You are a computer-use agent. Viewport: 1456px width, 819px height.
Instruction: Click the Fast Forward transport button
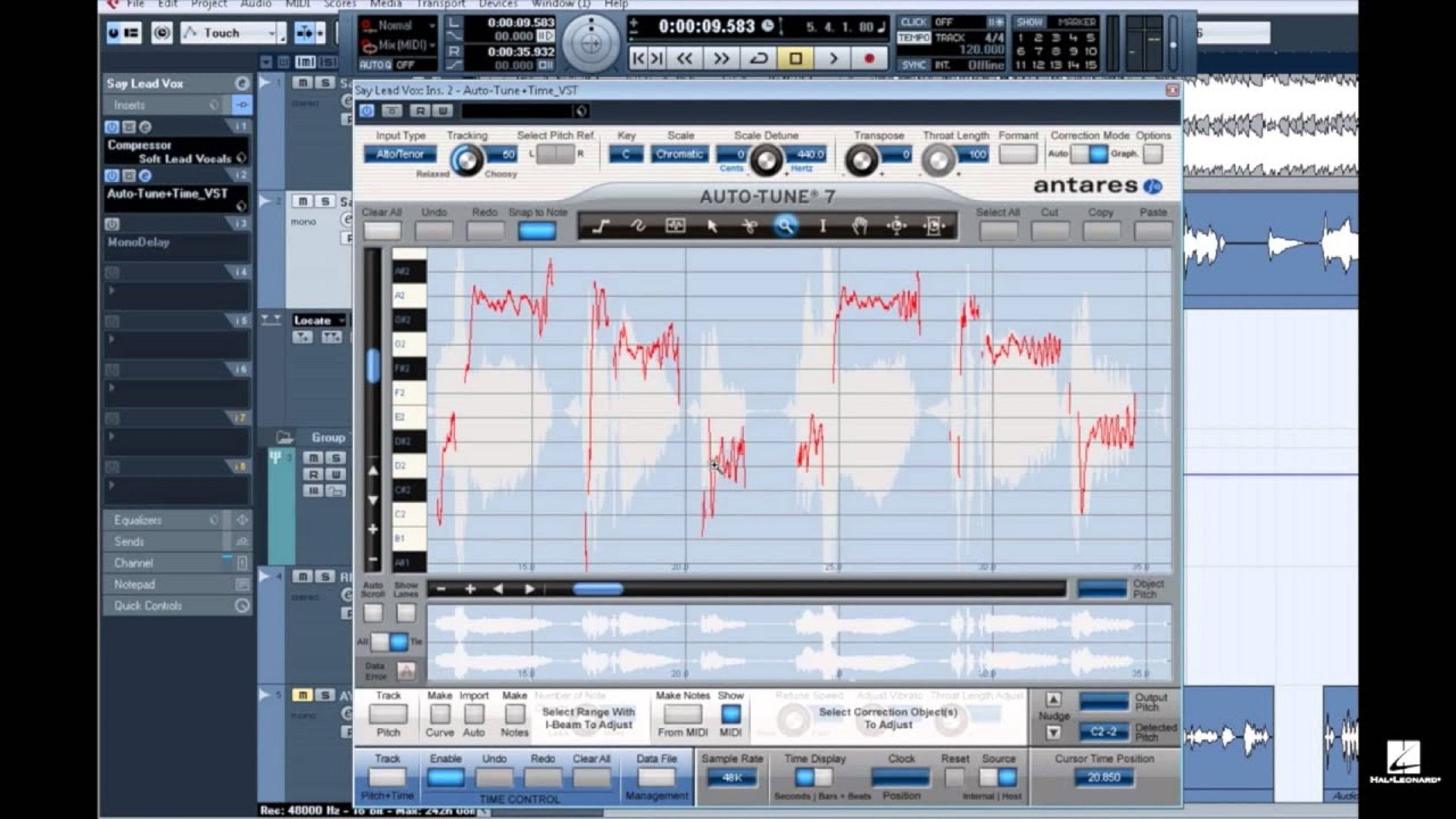point(721,58)
